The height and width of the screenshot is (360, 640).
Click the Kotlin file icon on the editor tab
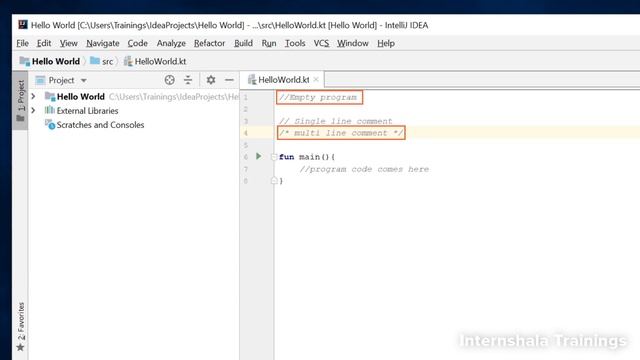click(x=252, y=80)
